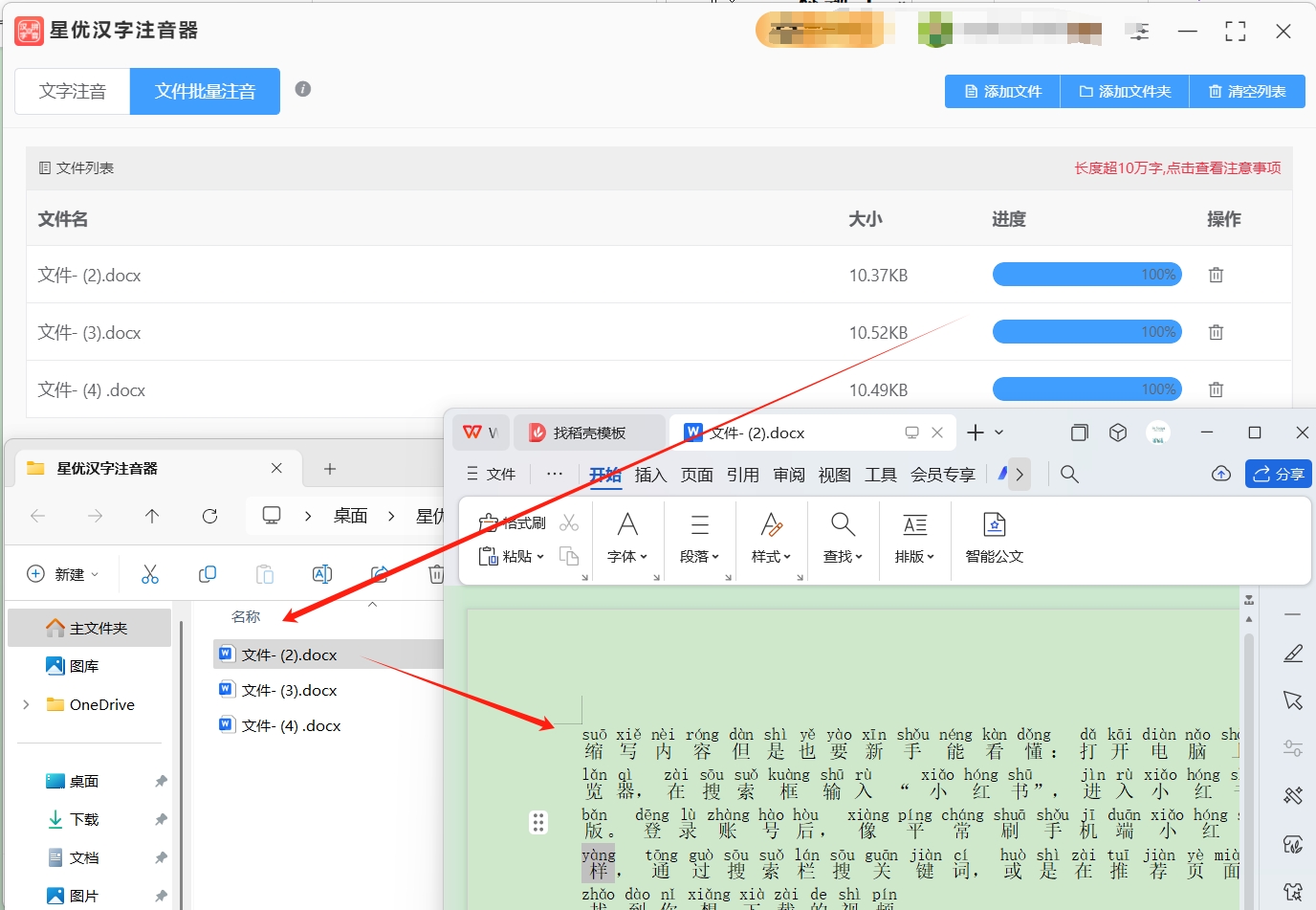Open the 查找 find dropdown
1316x910 pixels.
843,556
